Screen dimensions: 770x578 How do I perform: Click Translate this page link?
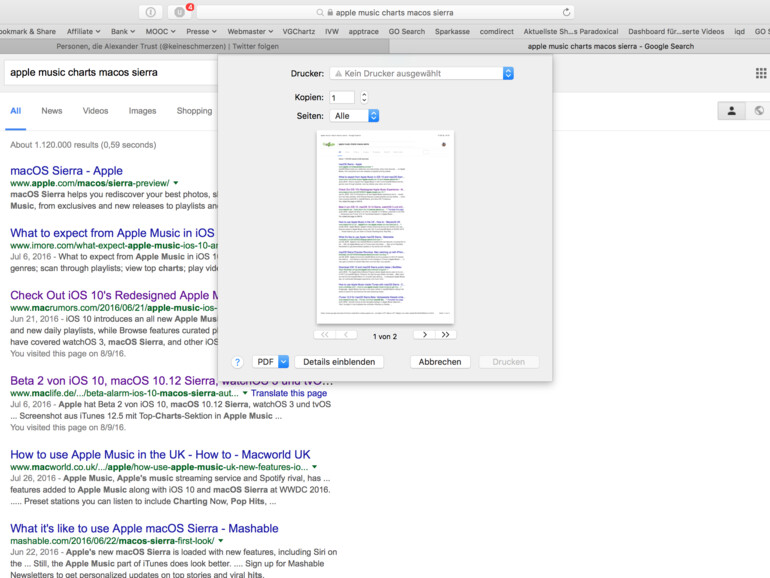tap(289, 393)
